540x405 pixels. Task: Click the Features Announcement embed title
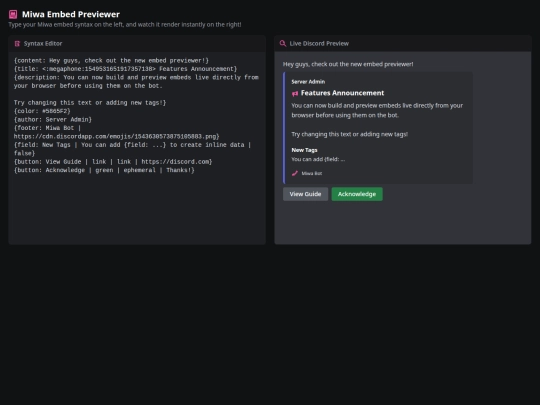pos(342,93)
